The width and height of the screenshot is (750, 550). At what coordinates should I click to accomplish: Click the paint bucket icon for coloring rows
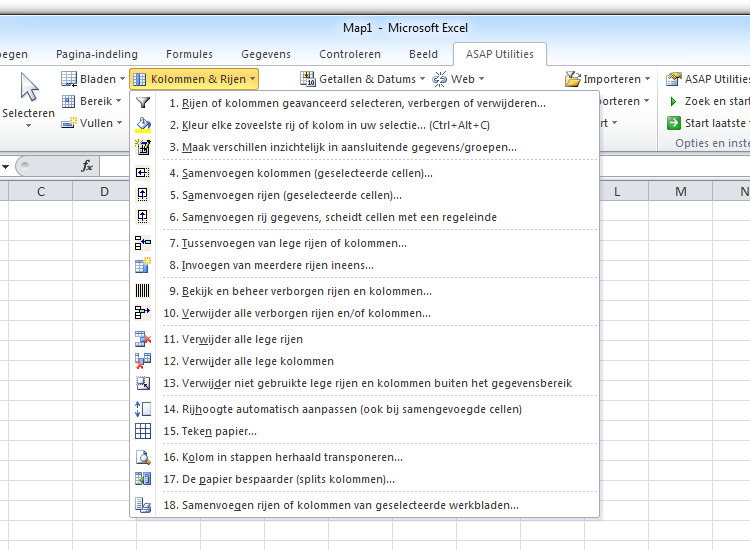(143, 125)
